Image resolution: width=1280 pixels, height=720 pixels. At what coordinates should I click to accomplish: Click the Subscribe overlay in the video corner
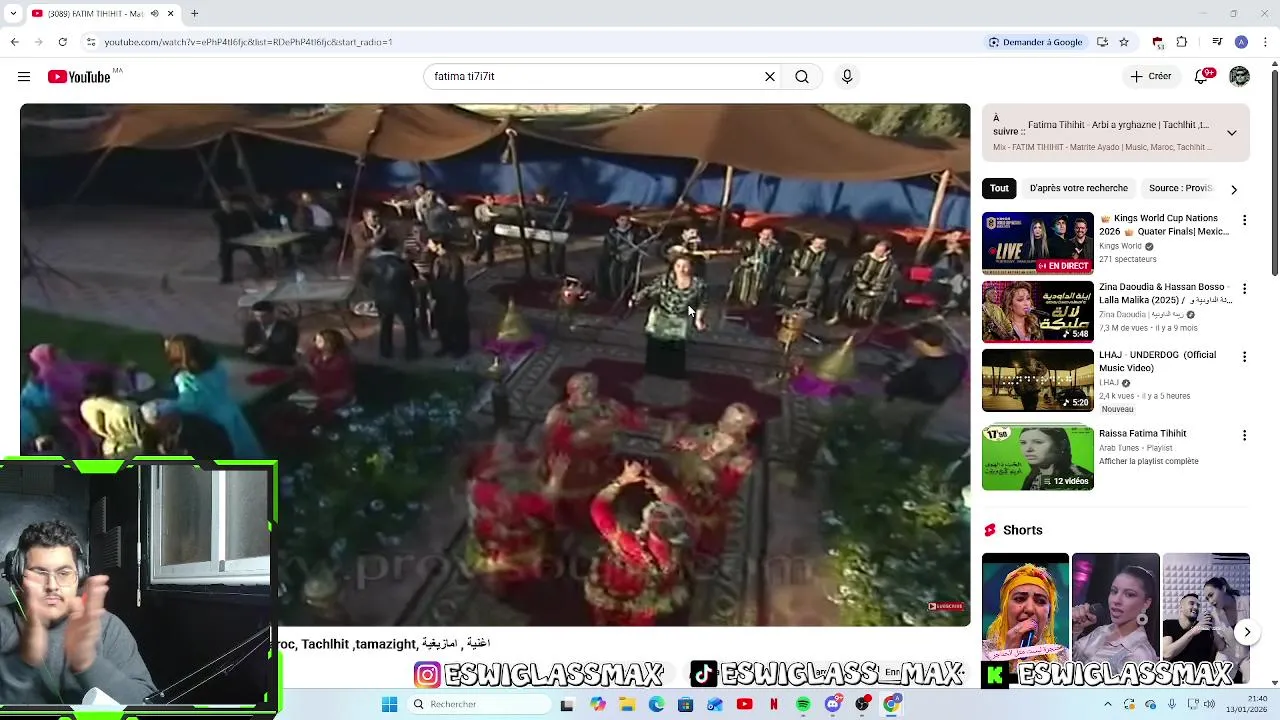click(945, 606)
